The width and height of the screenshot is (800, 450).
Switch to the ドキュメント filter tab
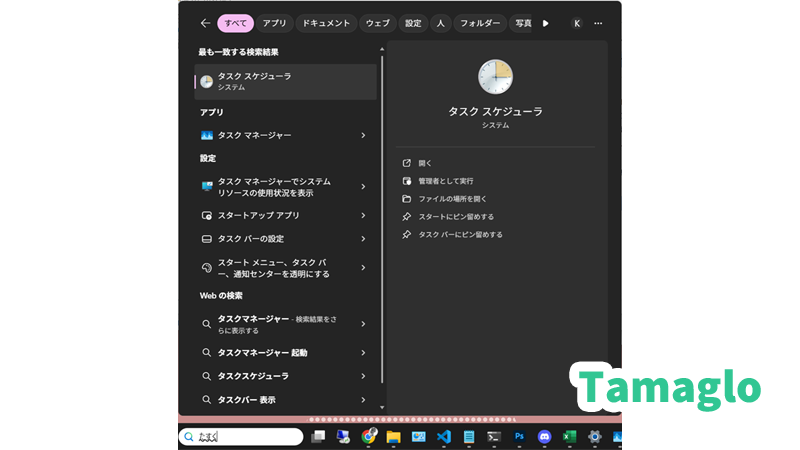tap(326, 23)
